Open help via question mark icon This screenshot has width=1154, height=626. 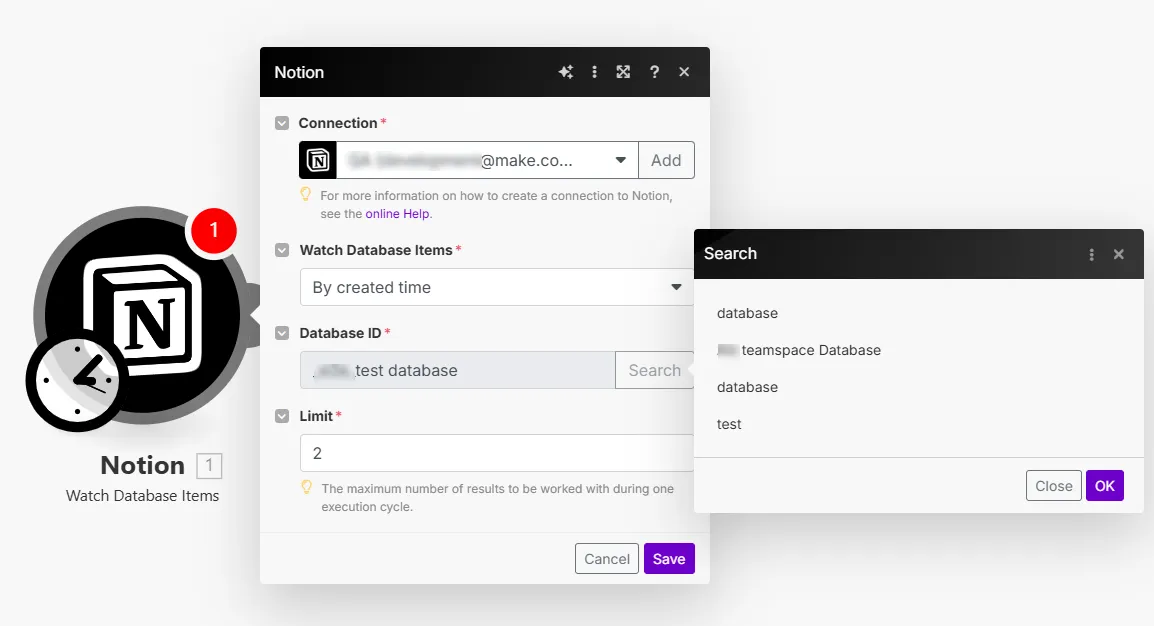point(654,72)
